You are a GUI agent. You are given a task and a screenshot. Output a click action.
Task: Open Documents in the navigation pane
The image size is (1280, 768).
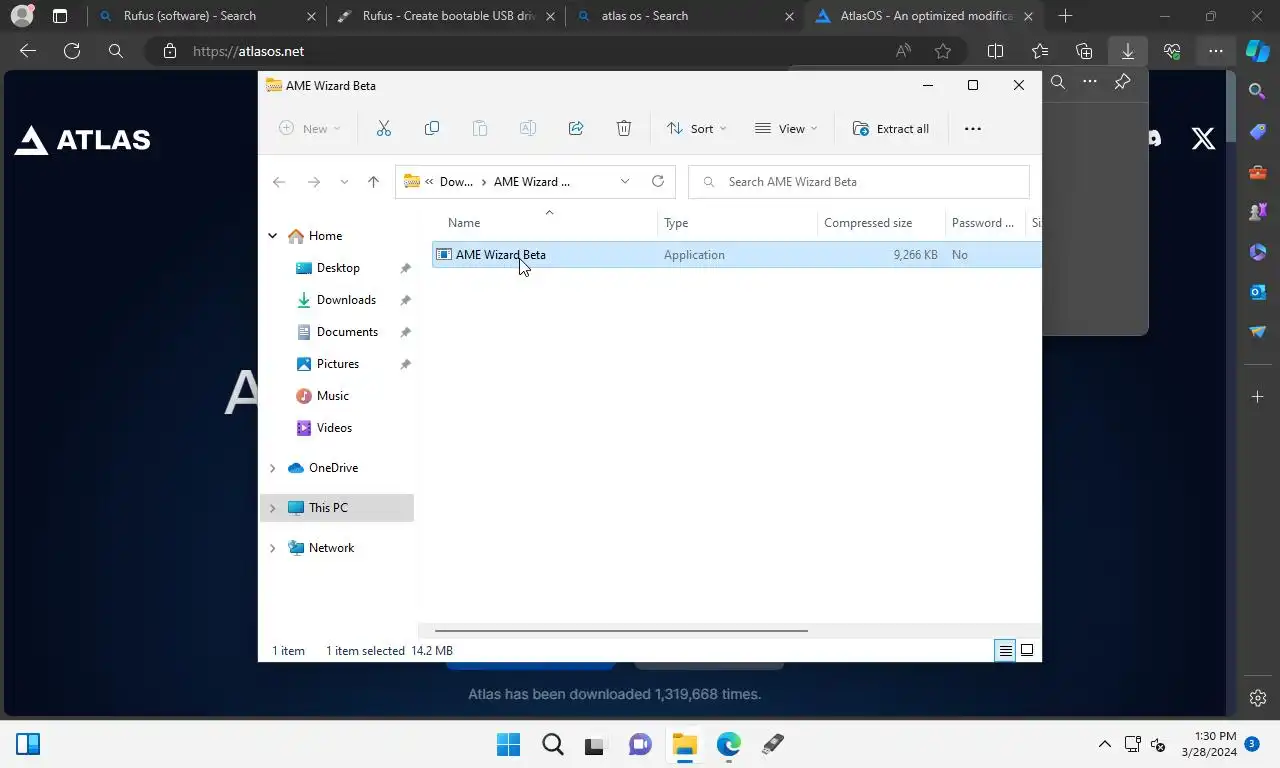(x=347, y=332)
